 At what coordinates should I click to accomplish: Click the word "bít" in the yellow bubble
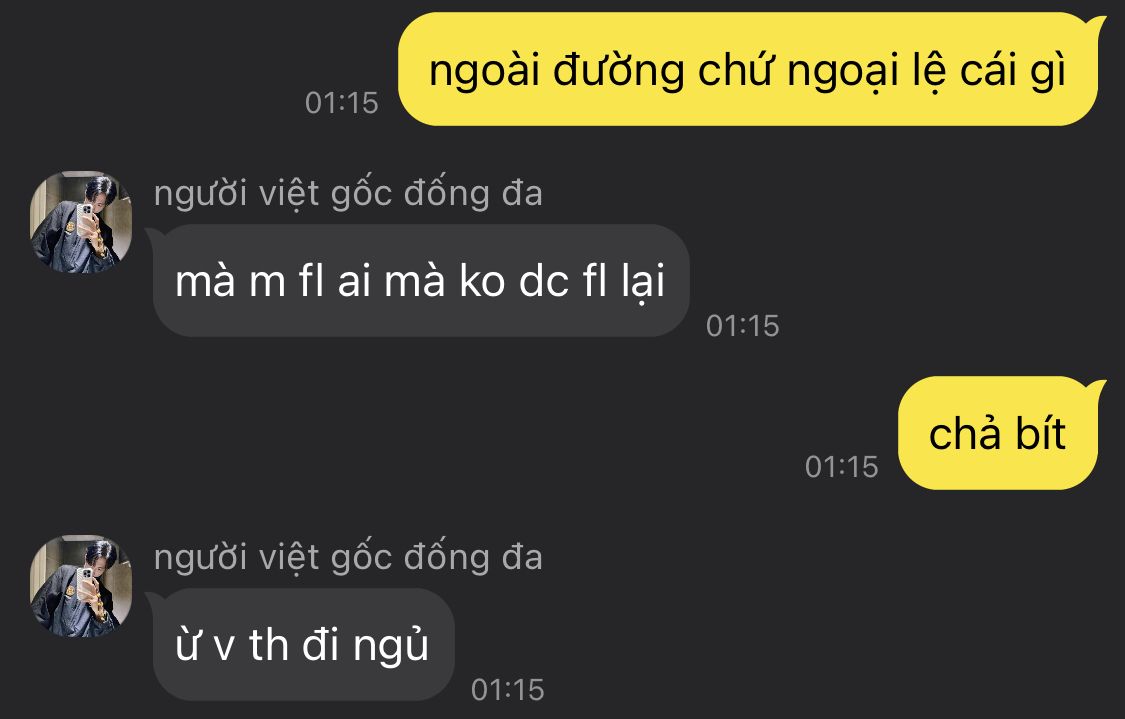[1040, 433]
